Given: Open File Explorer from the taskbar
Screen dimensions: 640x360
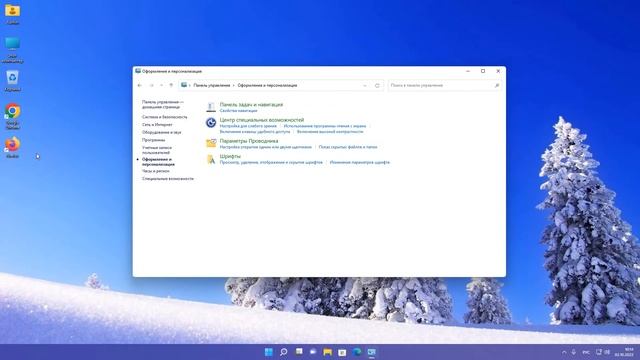Looking at the screenshot, I should tap(327, 352).
